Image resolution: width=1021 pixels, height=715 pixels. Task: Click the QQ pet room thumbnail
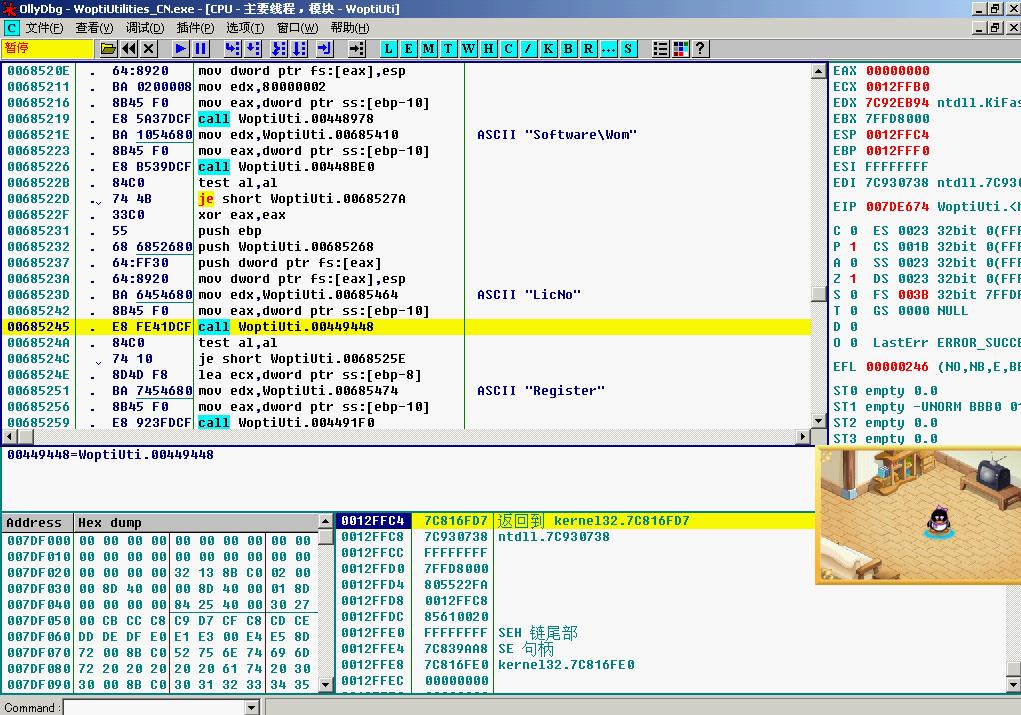[918, 514]
